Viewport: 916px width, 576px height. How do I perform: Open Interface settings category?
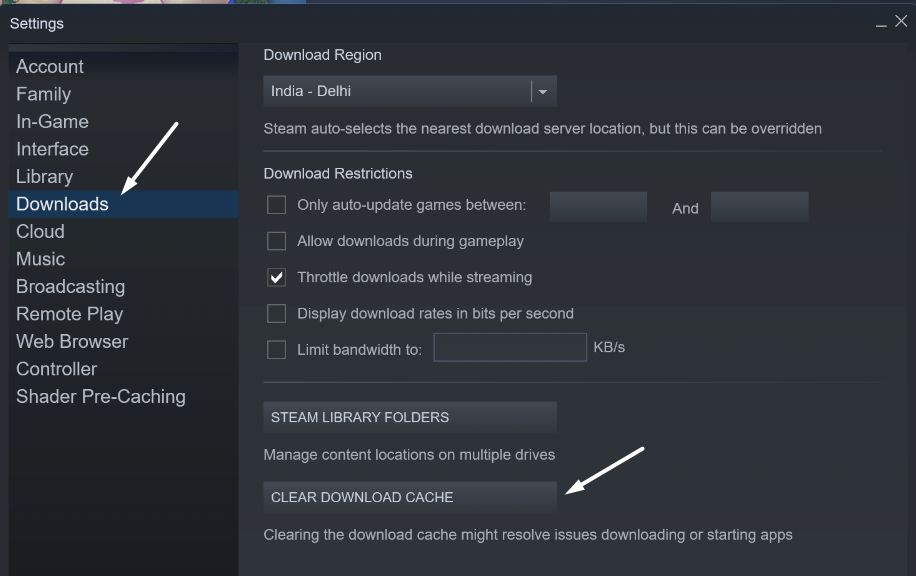[52, 149]
